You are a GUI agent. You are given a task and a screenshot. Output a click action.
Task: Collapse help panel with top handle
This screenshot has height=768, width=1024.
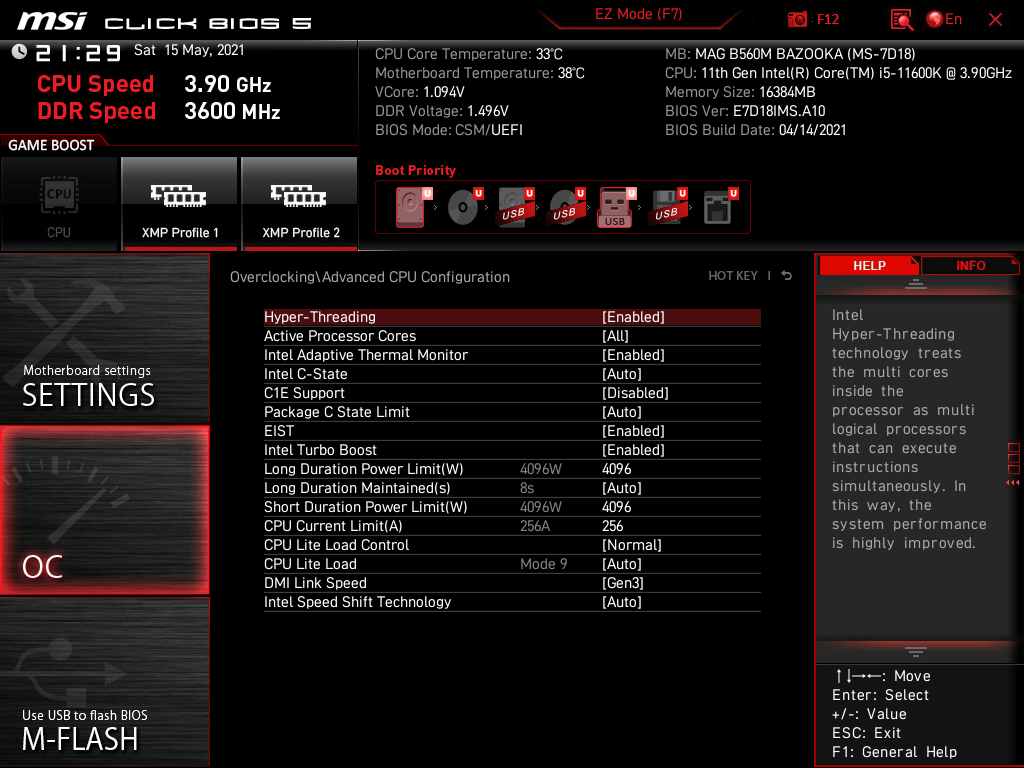pos(916,283)
